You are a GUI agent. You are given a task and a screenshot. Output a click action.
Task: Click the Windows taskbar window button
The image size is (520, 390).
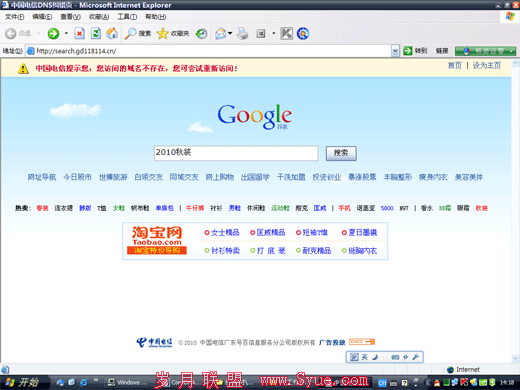click(x=128, y=382)
